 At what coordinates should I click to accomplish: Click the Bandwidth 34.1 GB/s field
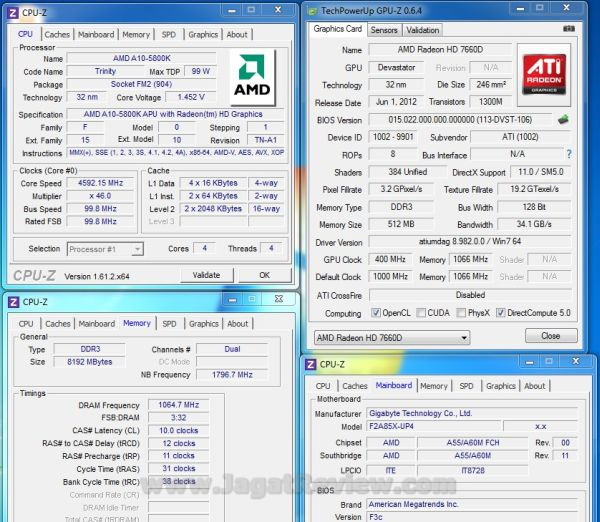534,224
